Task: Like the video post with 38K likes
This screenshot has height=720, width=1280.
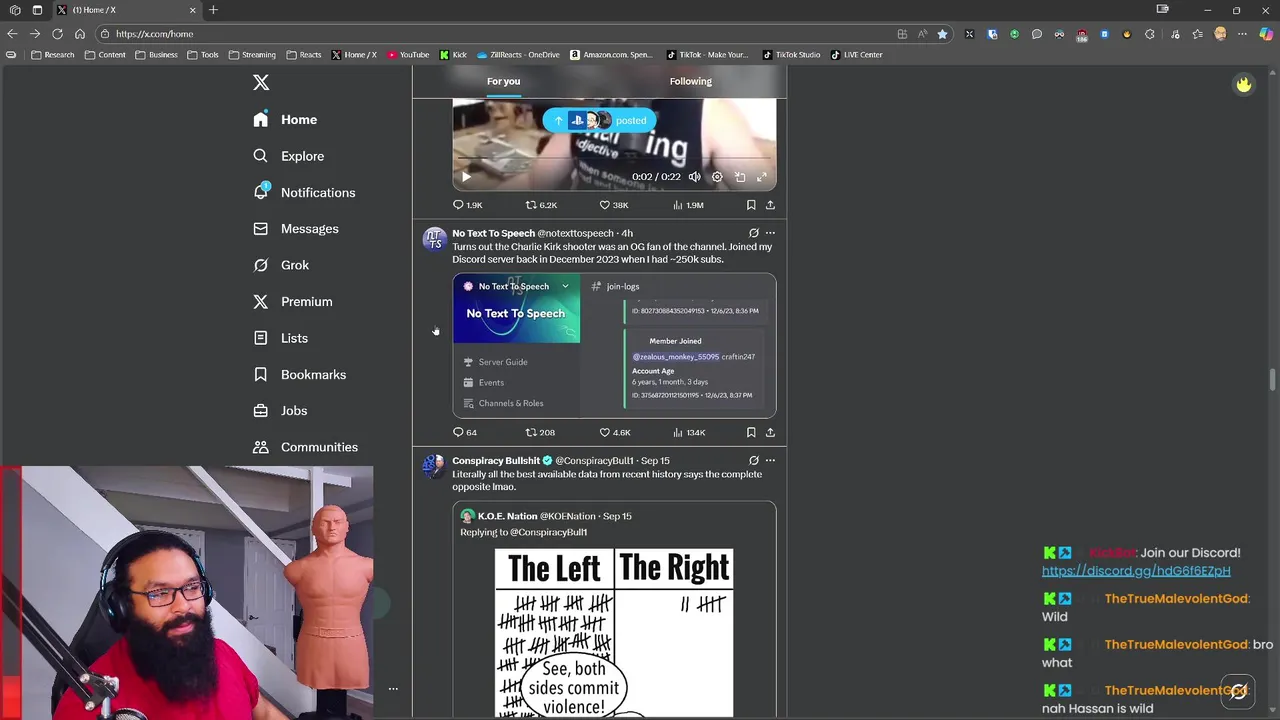Action: click(614, 205)
